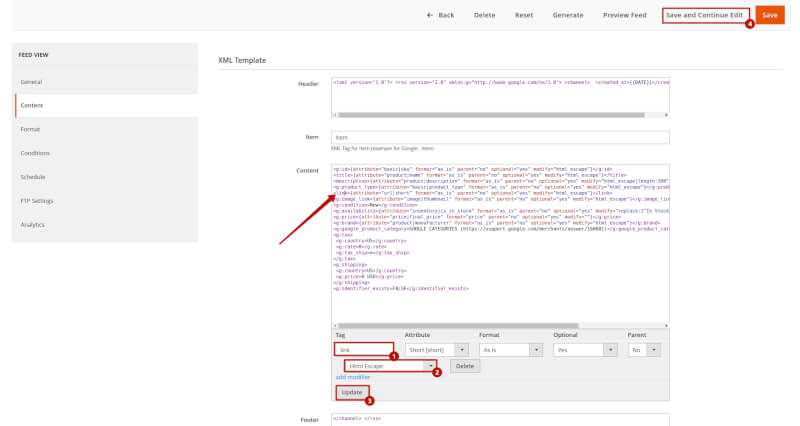
Task: Open FTP Settings in sidebar
Action: (37, 200)
